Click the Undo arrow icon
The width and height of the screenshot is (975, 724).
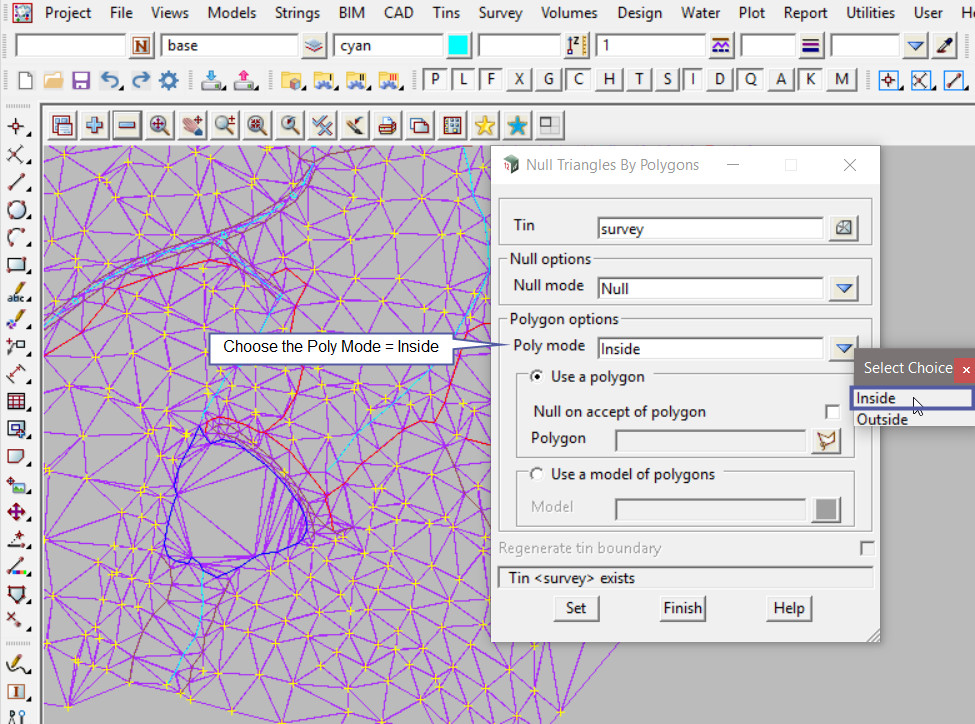110,81
